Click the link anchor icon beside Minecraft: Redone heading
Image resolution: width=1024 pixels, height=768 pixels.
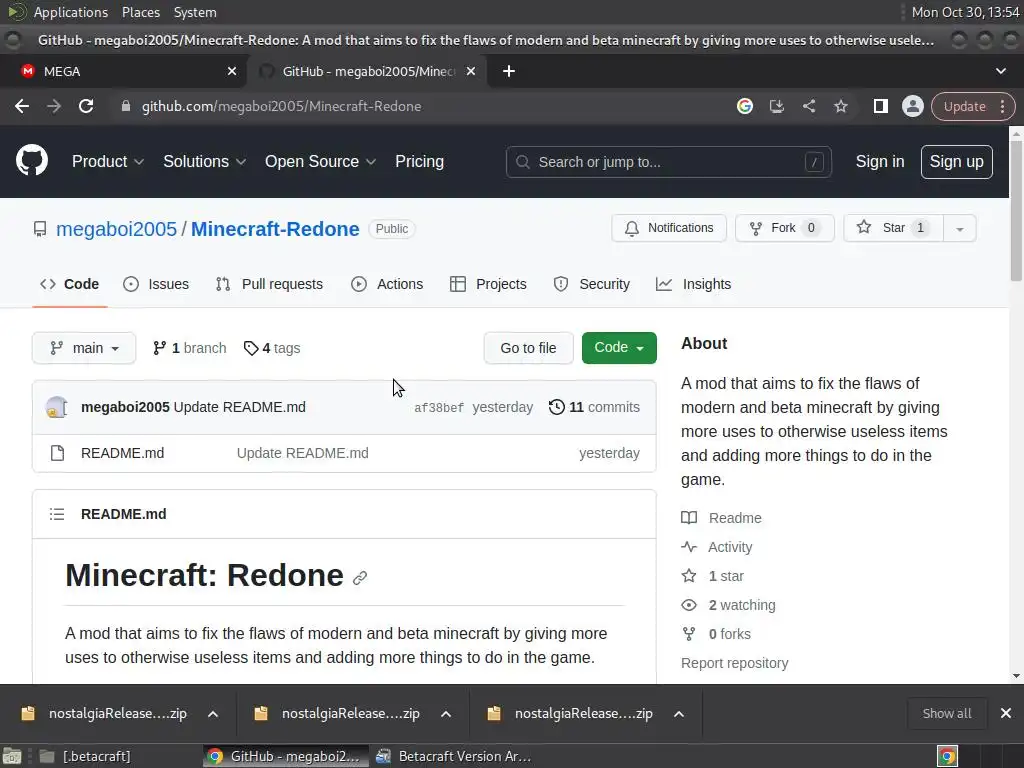[x=360, y=578]
